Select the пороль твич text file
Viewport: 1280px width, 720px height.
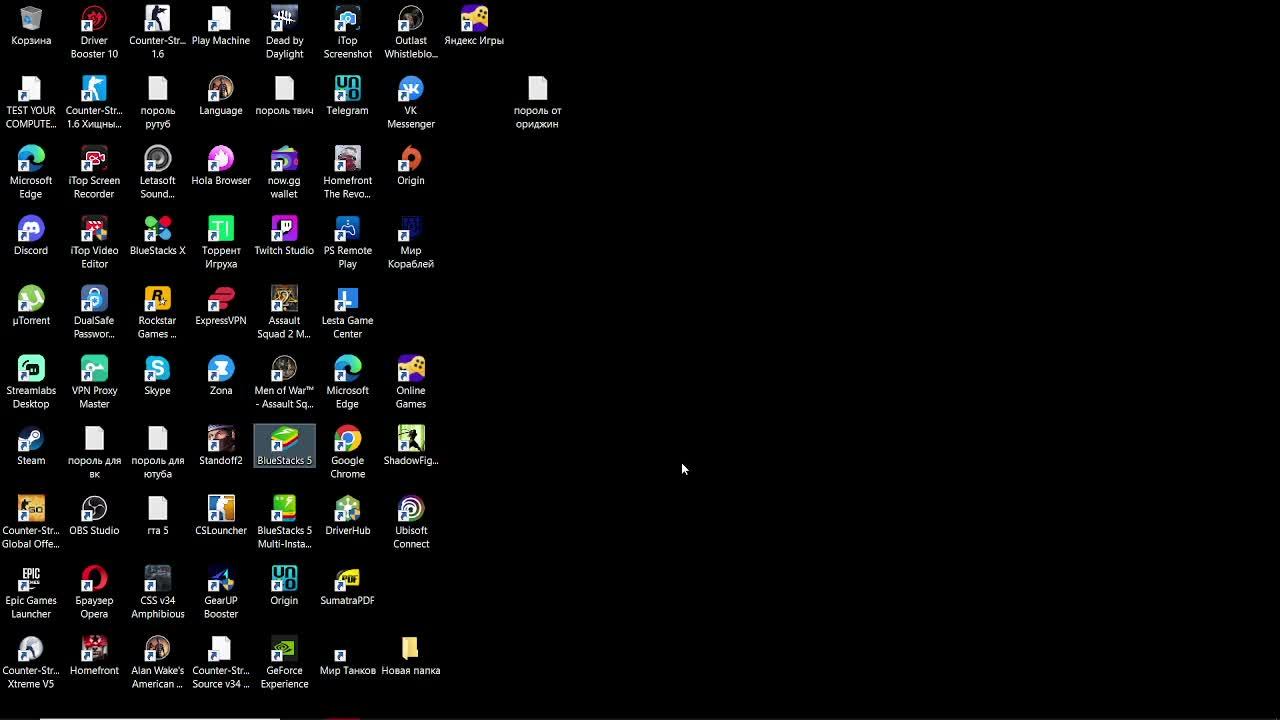tap(284, 96)
